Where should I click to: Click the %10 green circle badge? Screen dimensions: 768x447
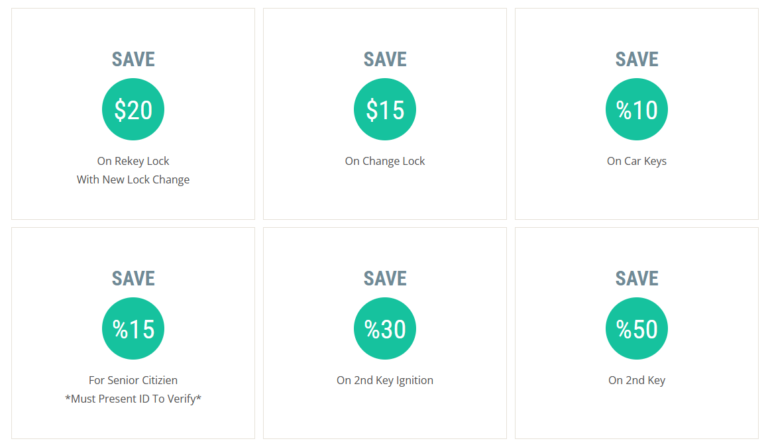(x=637, y=110)
